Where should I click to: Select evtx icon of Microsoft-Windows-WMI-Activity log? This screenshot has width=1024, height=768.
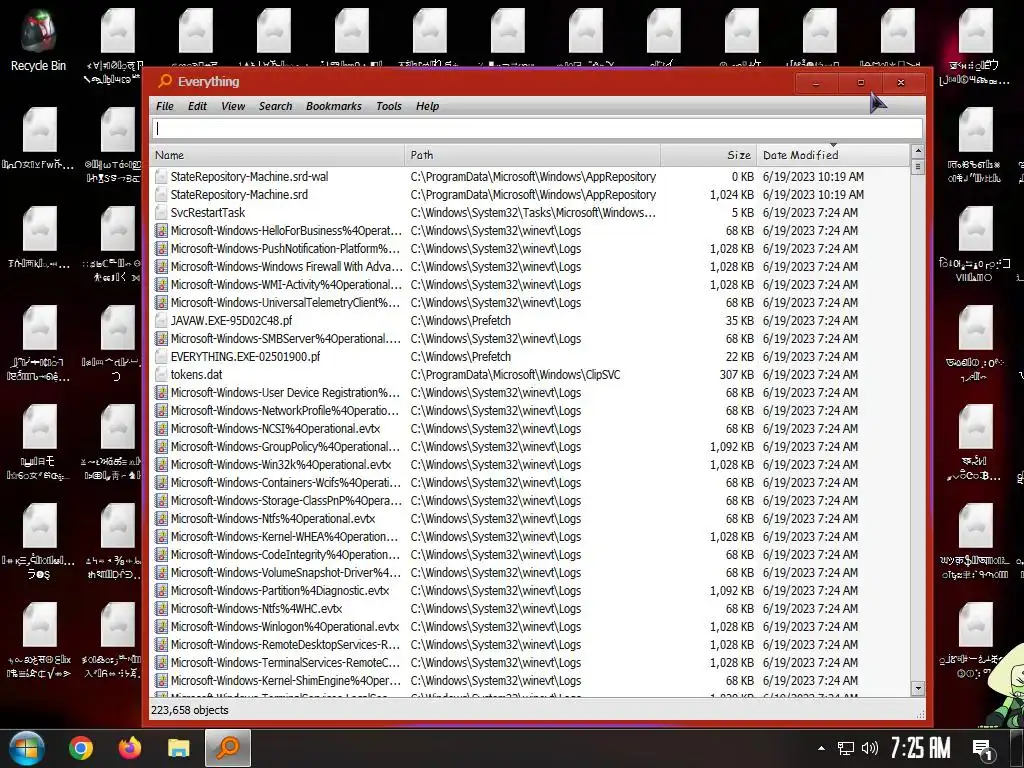click(x=161, y=285)
